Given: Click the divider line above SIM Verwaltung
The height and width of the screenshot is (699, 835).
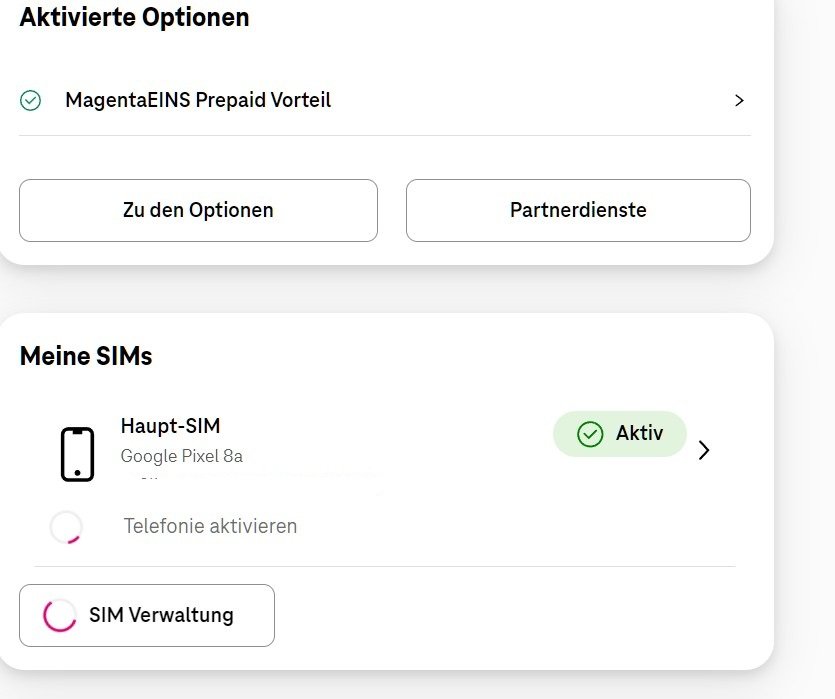Looking at the screenshot, I should (x=385, y=567).
